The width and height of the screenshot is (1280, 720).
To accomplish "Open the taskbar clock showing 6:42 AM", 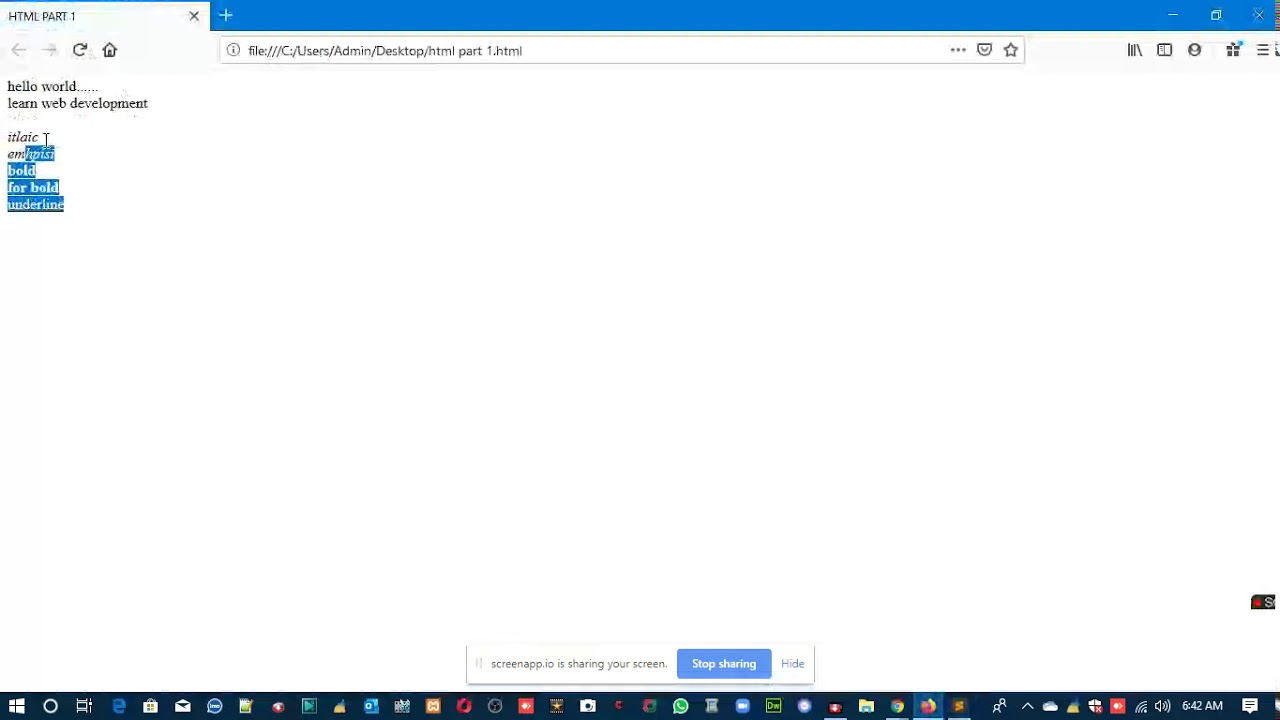I will pos(1203,706).
